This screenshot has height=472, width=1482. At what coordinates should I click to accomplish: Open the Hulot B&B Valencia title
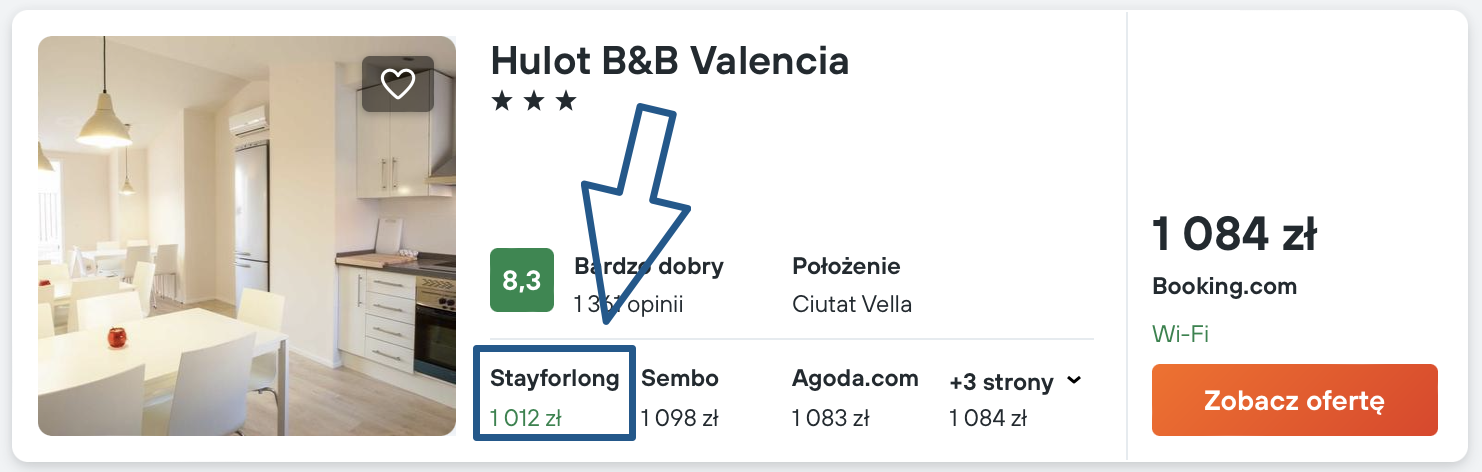click(x=669, y=62)
